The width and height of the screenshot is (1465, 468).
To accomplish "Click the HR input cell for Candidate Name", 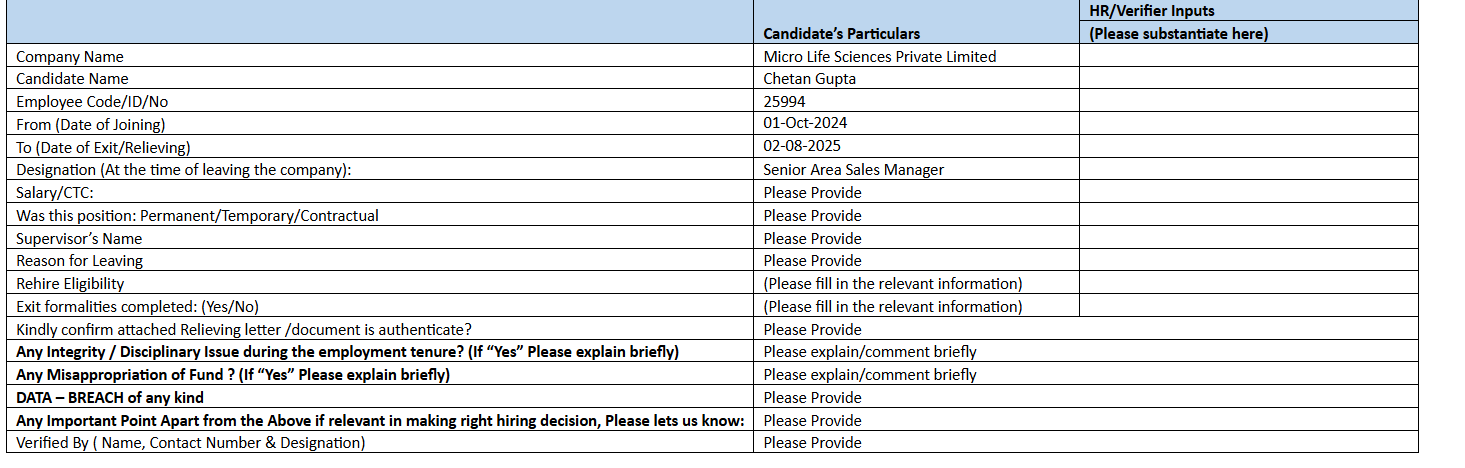I will pos(1248,79).
